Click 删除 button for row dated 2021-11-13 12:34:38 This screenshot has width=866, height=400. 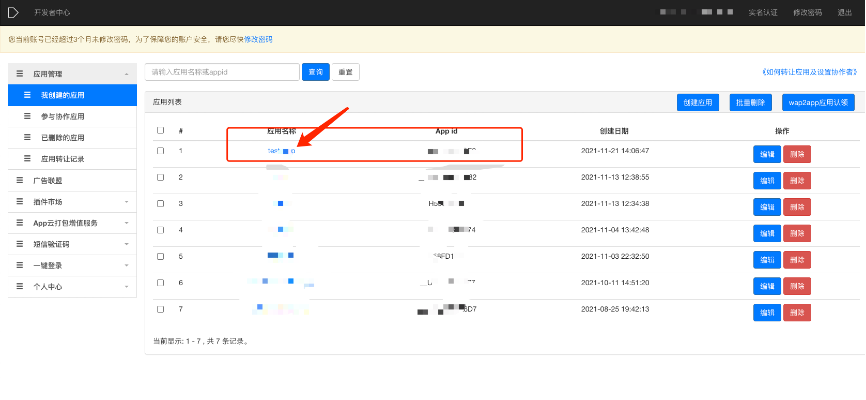click(x=797, y=207)
